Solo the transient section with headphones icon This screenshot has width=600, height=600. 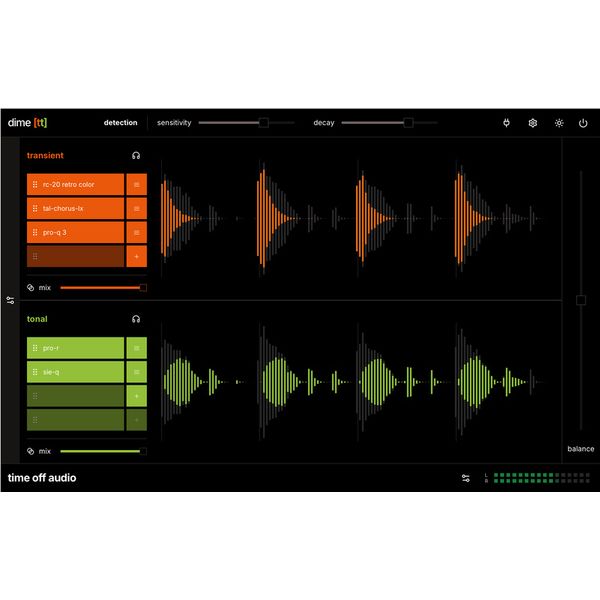pos(136,155)
